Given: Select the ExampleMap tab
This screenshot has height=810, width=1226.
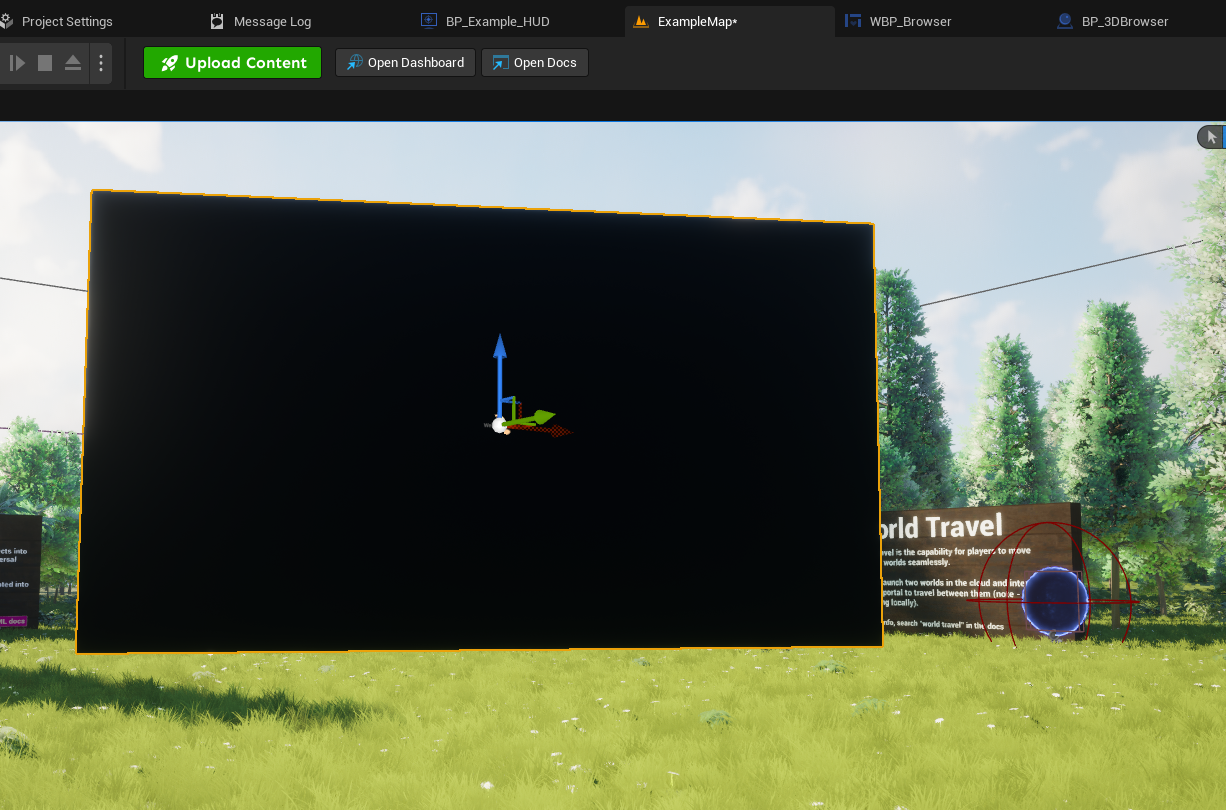Looking at the screenshot, I should (x=696, y=21).
